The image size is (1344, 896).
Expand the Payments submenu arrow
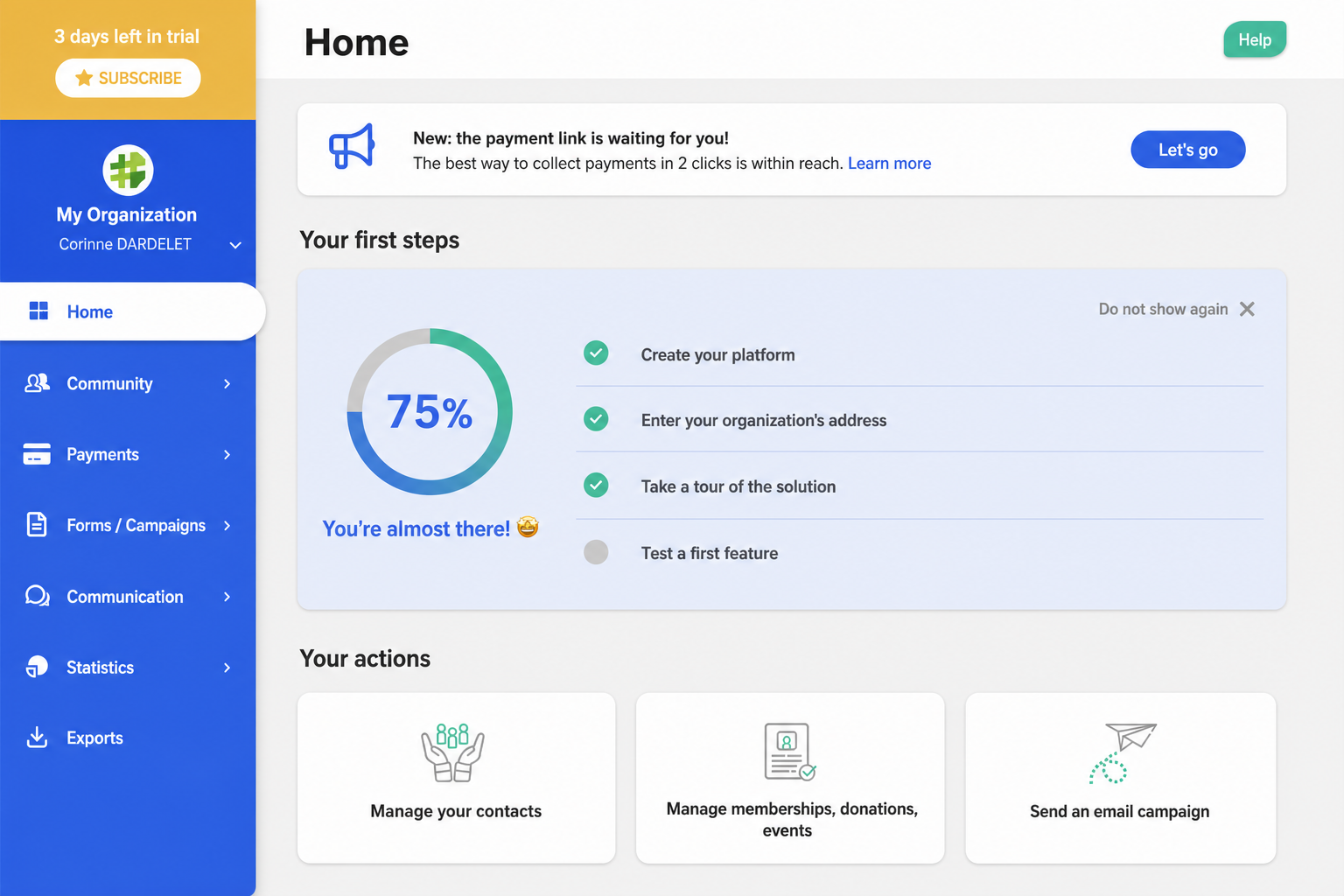pyautogui.click(x=227, y=454)
